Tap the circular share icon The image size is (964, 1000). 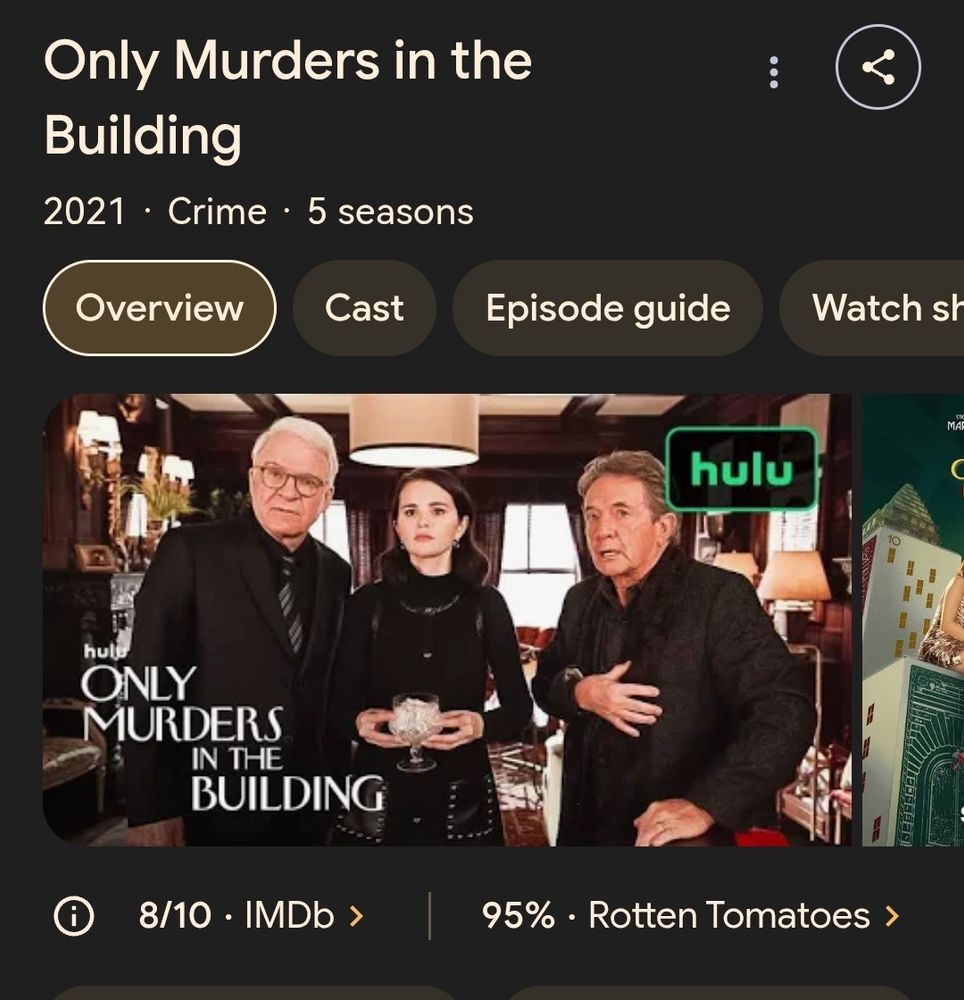point(878,67)
